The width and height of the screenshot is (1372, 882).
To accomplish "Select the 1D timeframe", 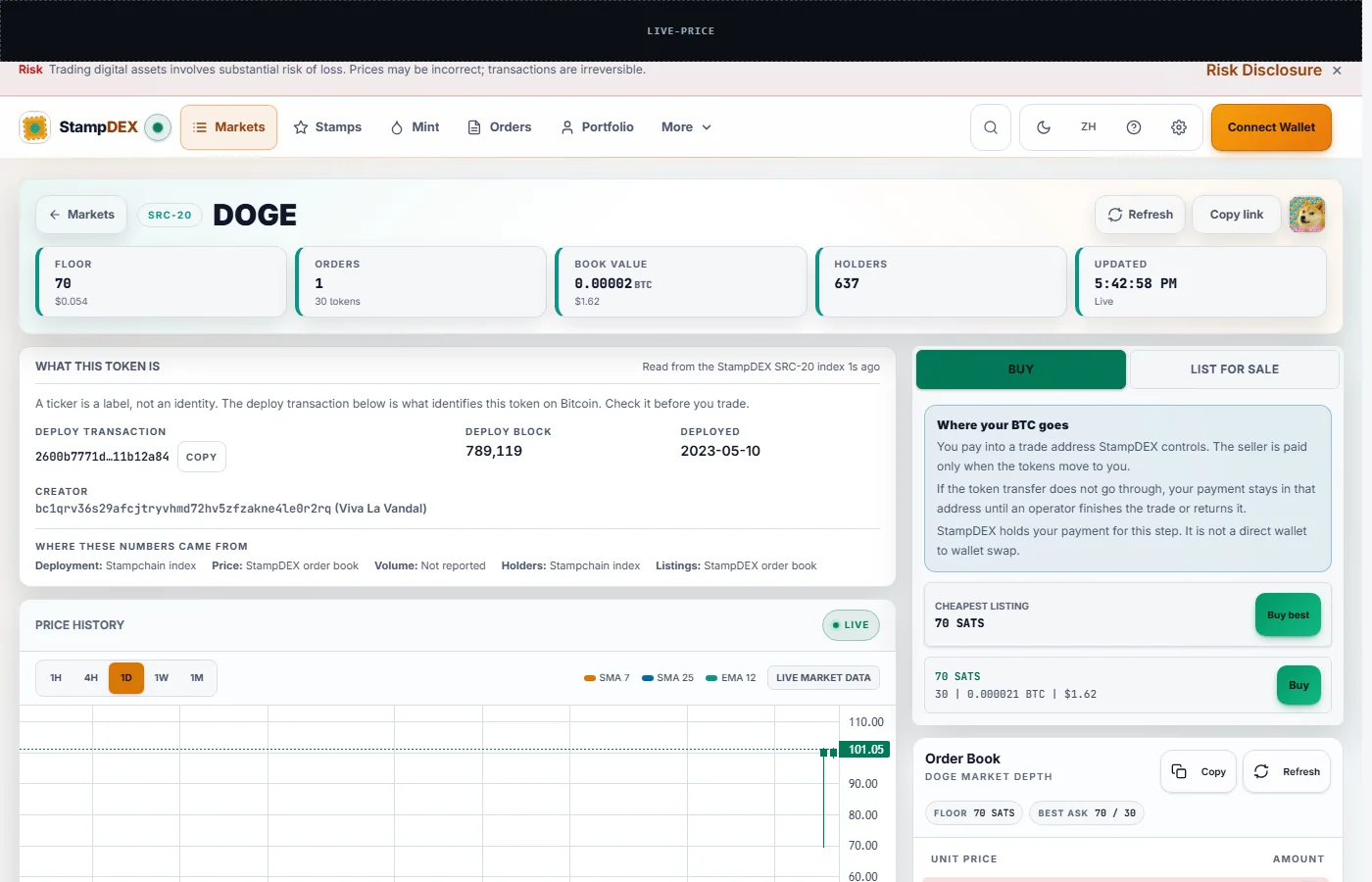I will click(x=126, y=678).
